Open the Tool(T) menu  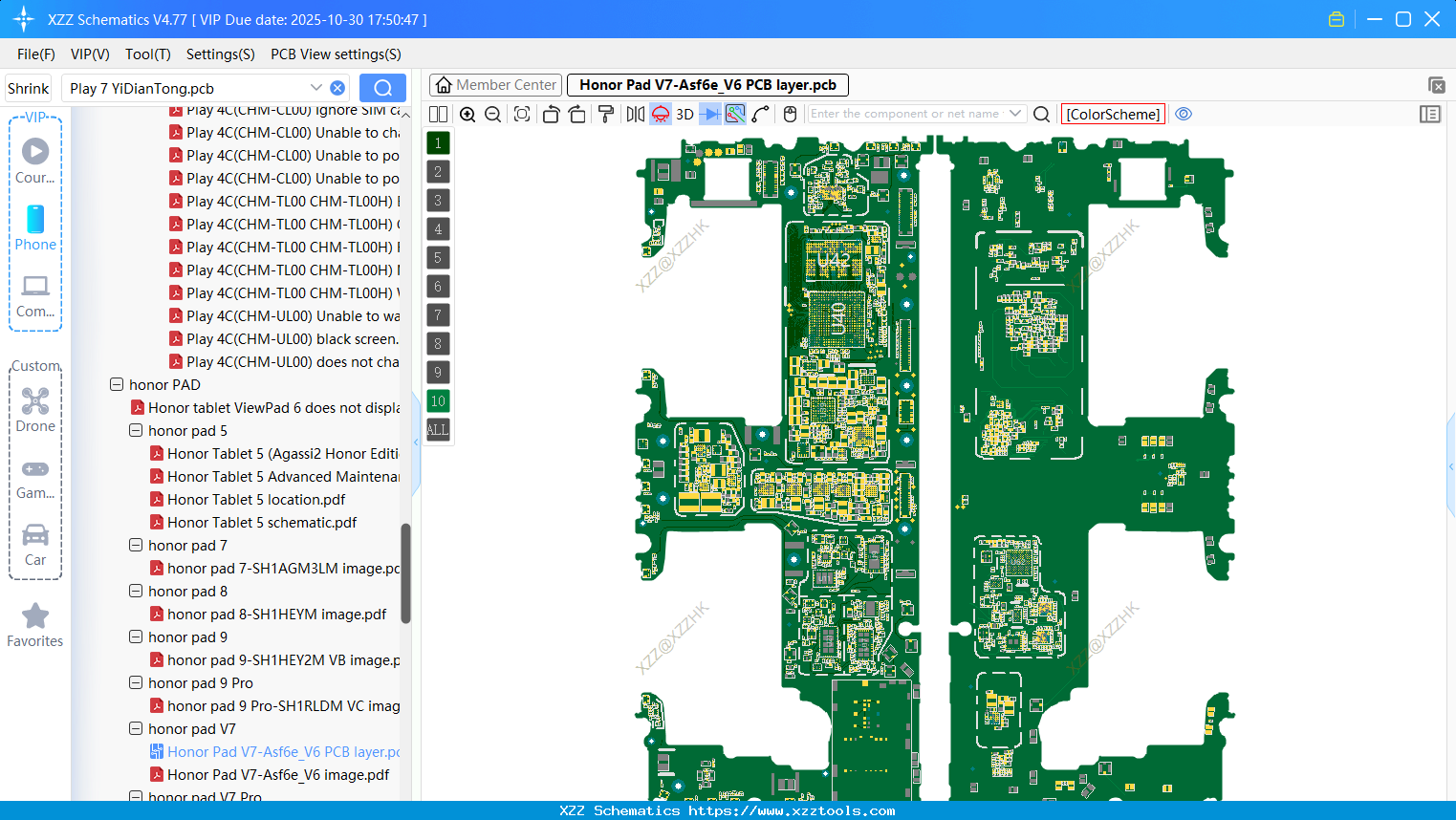pos(148,54)
